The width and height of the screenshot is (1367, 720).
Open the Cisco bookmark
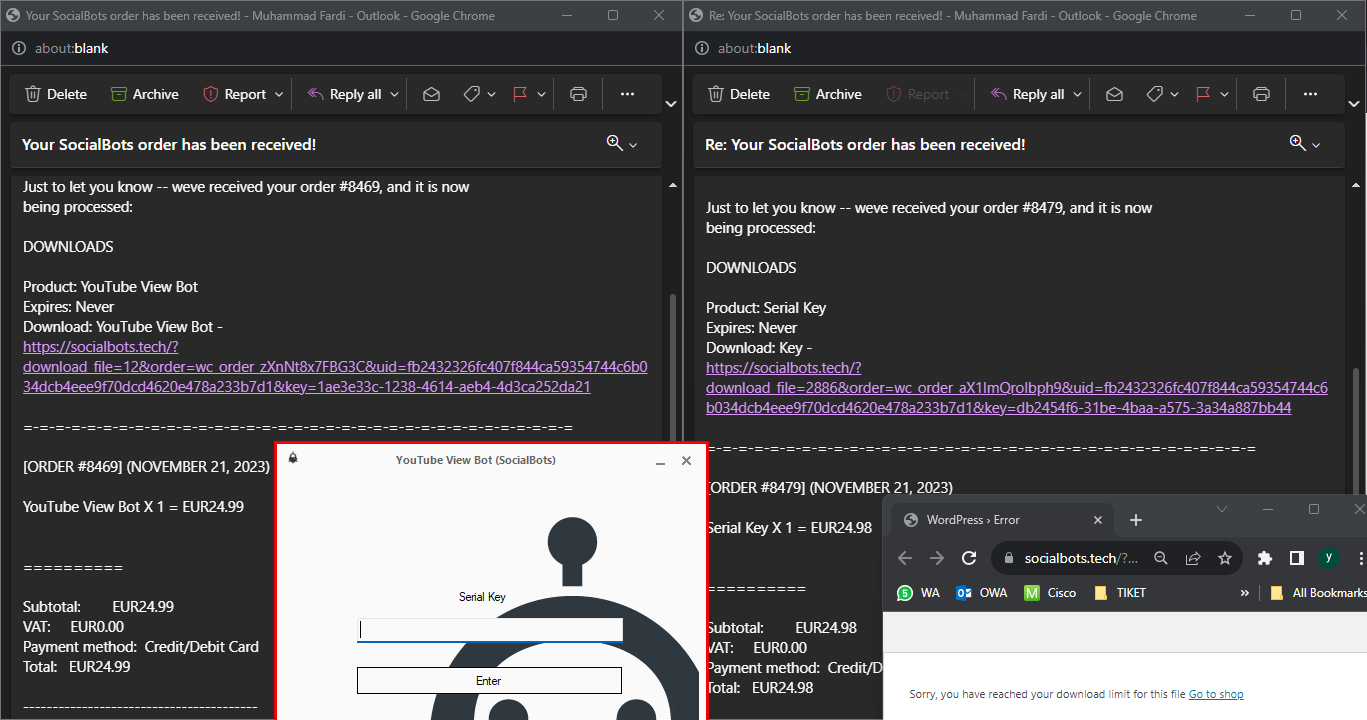click(1050, 593)
